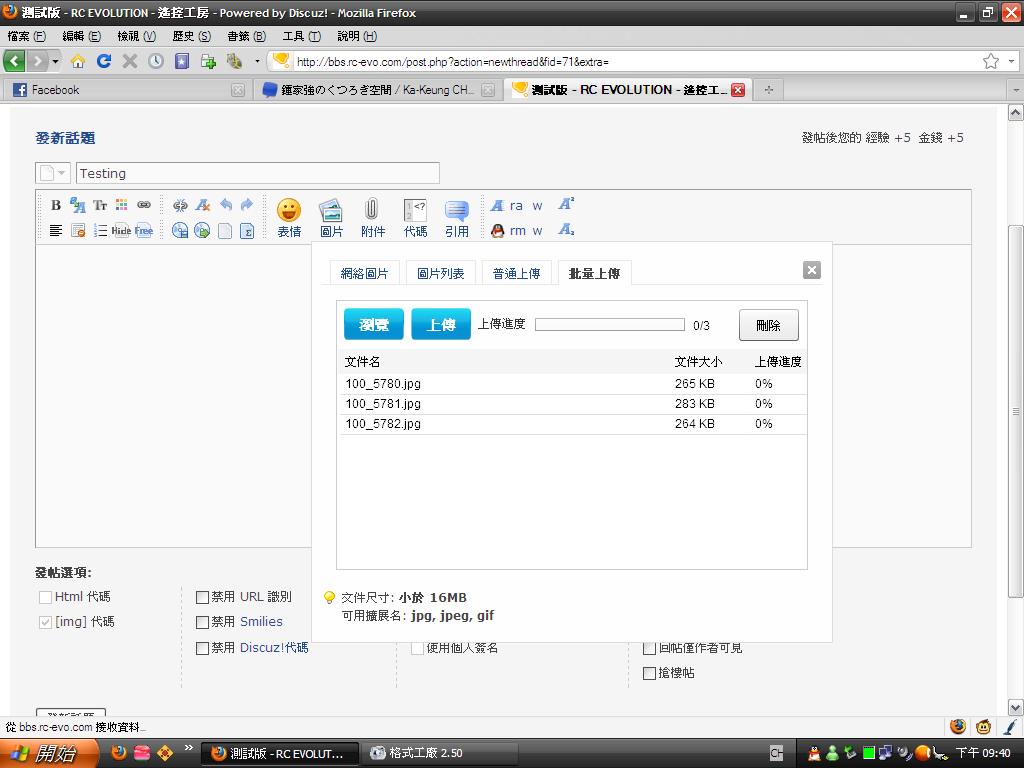Open the tab list dropdown arrow
1024x768 pixels.
click(x=1013, y=90)
